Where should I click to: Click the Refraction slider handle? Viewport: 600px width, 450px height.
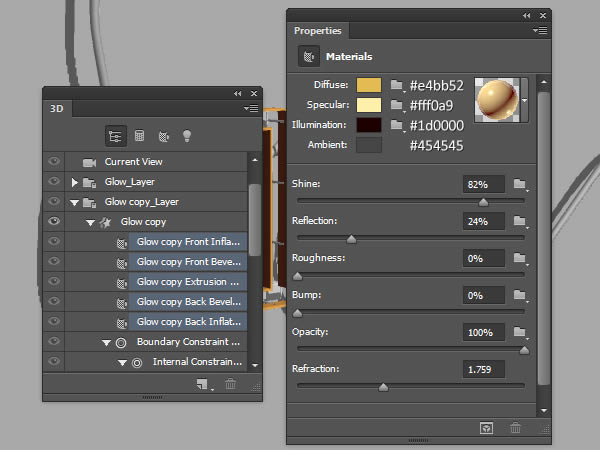[383, 387]
